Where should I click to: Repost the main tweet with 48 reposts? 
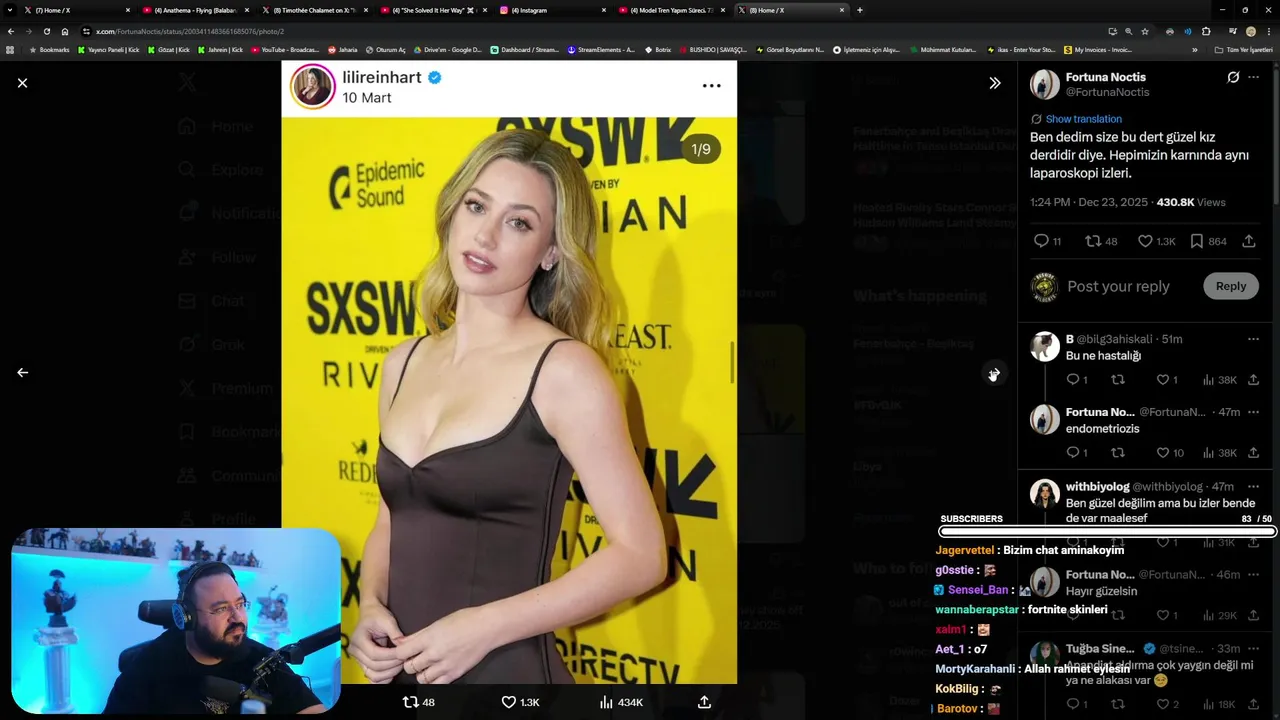point(1101,241)
